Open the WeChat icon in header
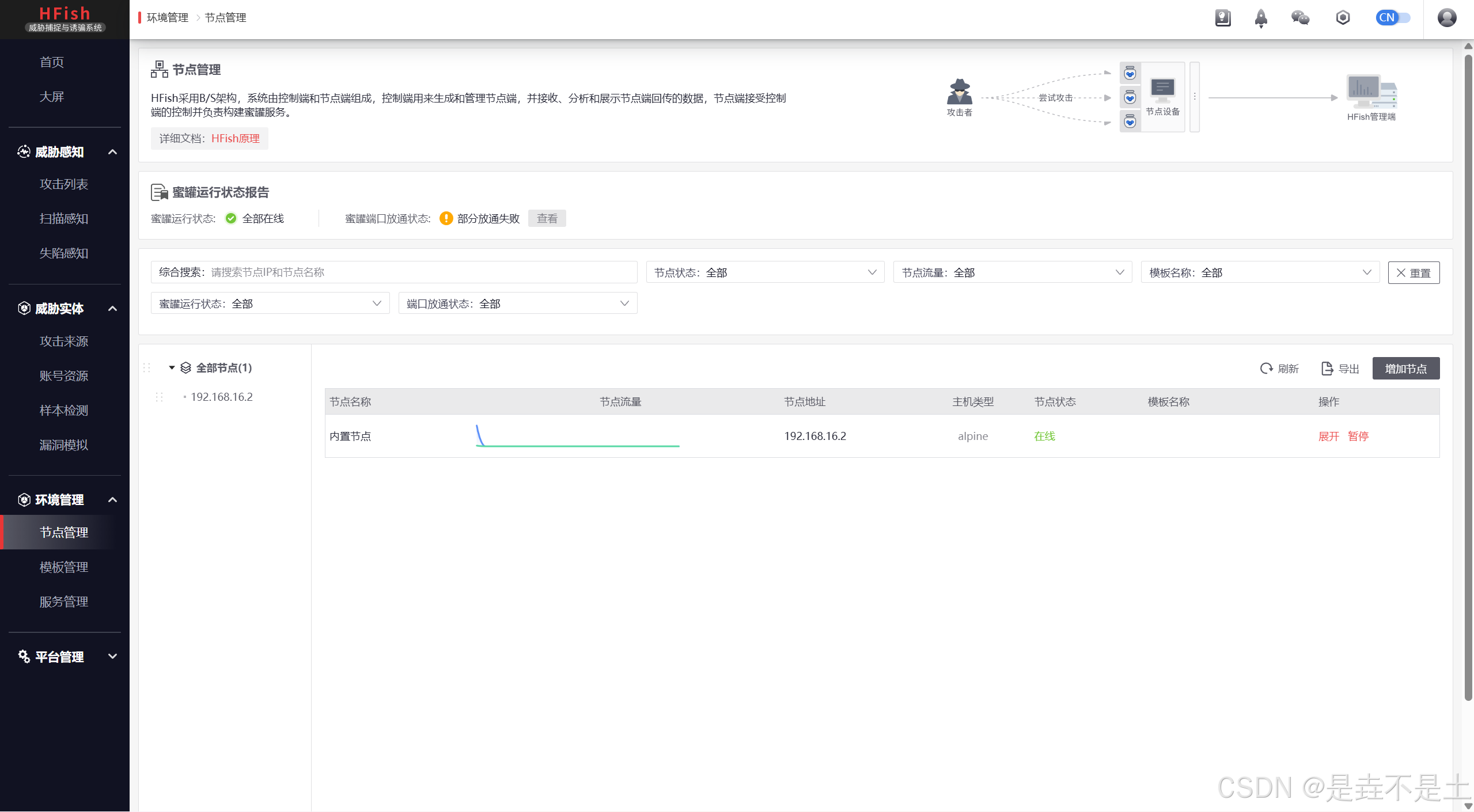The width and height of the screenshot is (1474, 812). click(x=1300, y=18)
